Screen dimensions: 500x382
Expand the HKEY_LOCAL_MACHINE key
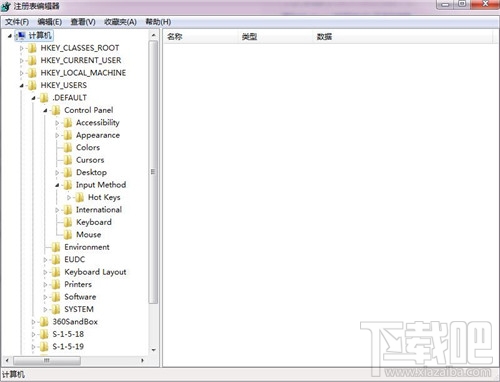coord(22,73)
